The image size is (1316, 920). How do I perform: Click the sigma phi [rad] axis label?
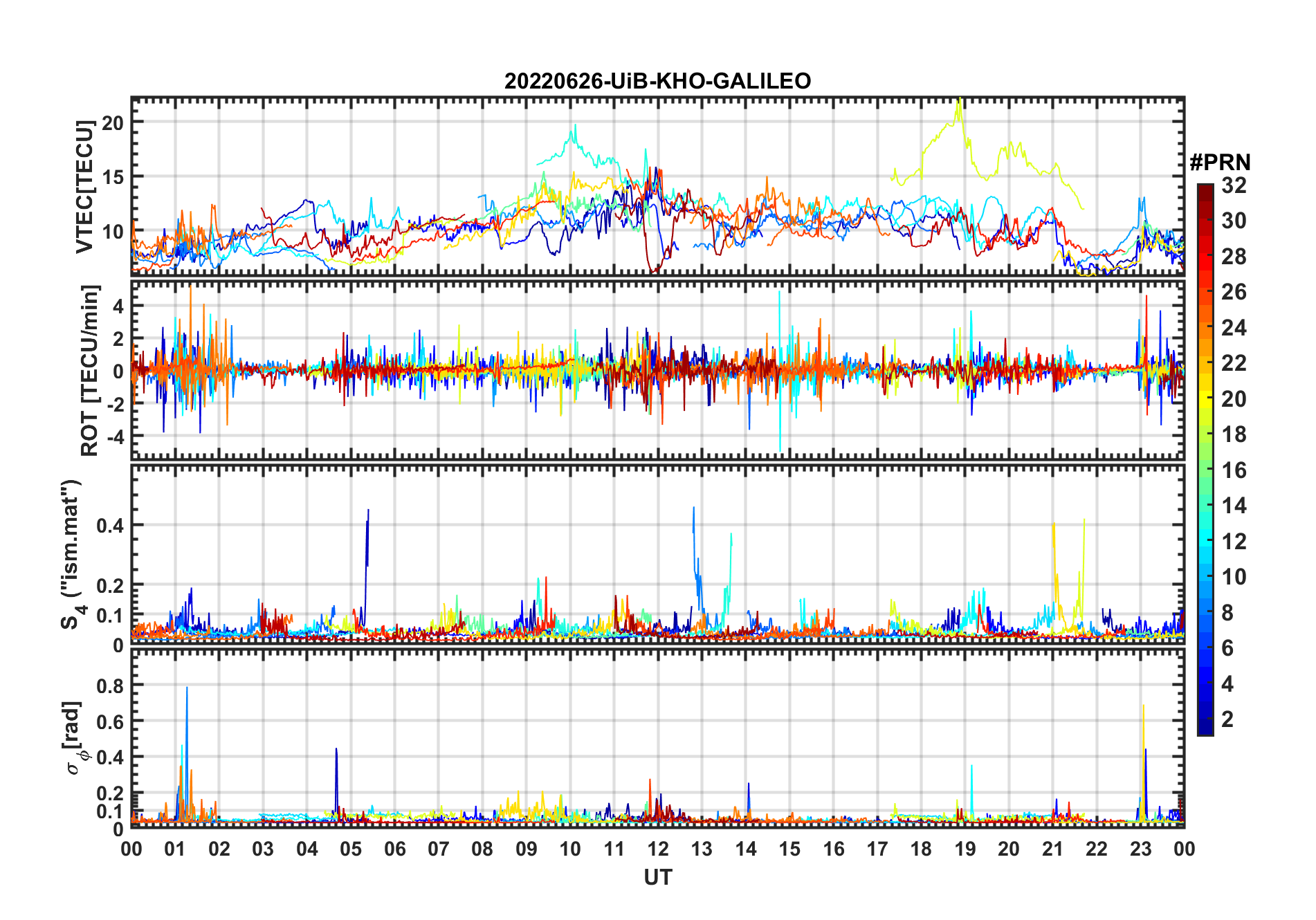tap(74, 738)
